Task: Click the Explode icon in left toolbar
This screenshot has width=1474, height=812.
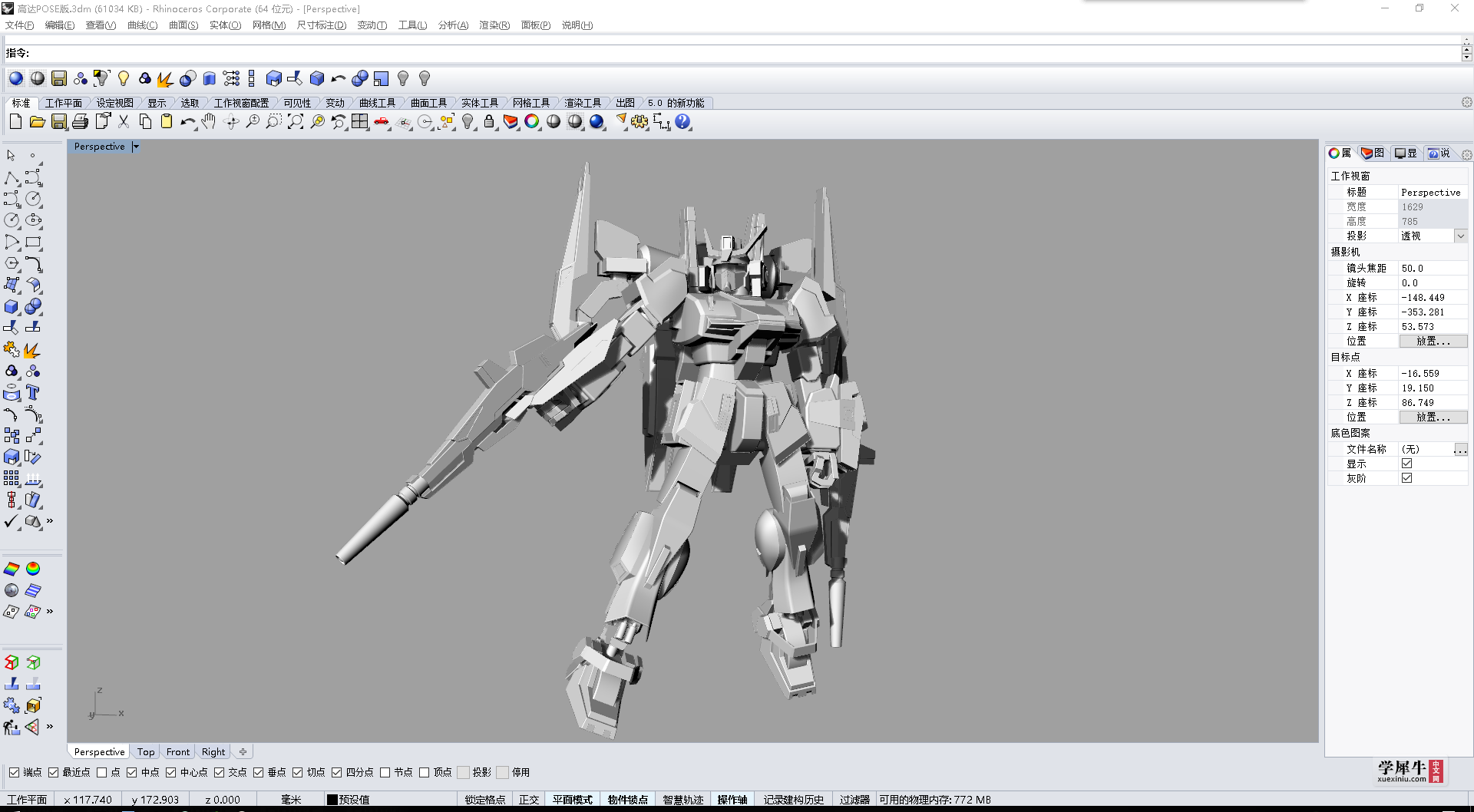Action: (32, 350)
